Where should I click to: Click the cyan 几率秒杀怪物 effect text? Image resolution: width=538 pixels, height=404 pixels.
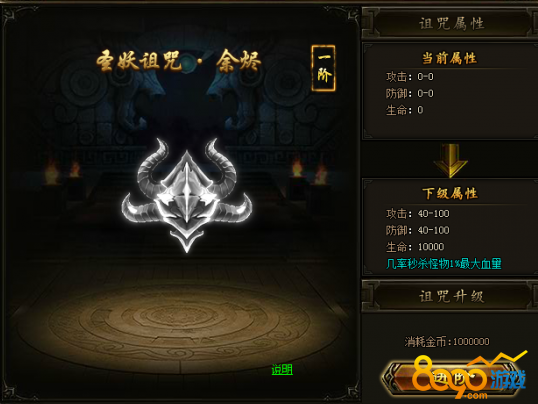tap(444, 264)
